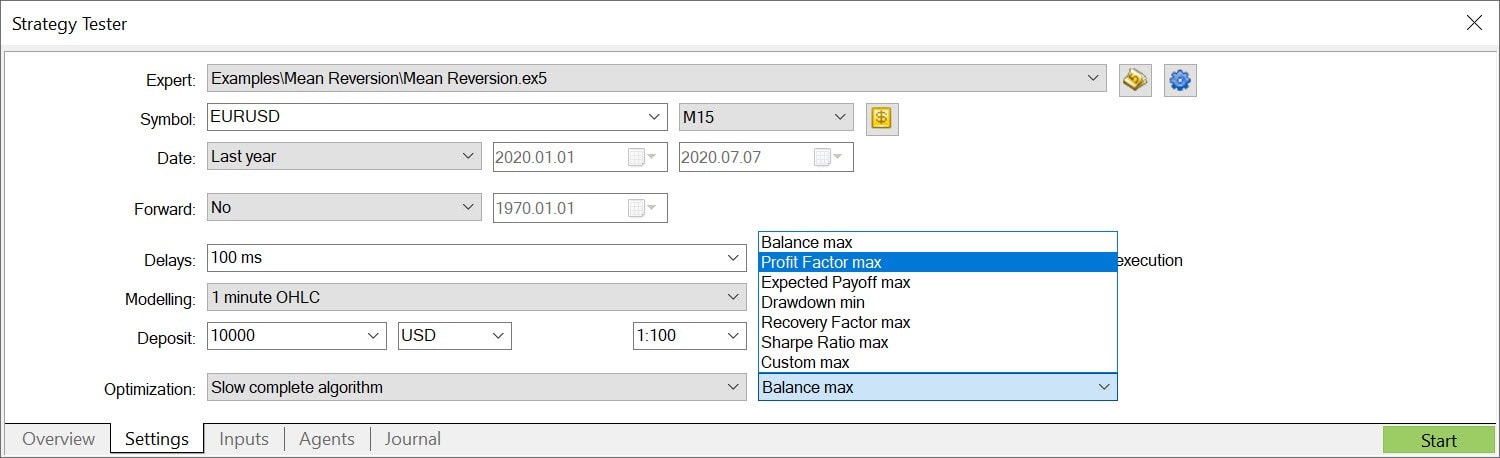The height and width of the screenshot is (458, 1500).
Task: Expand the Modelling 1 minute OHLC dropdown
Action: [733, 297]
